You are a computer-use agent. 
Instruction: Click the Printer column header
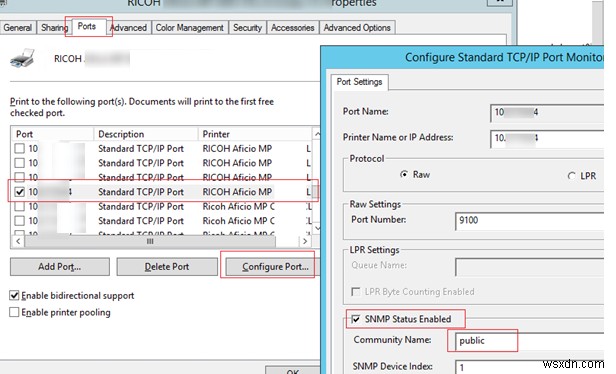[254, 134]
